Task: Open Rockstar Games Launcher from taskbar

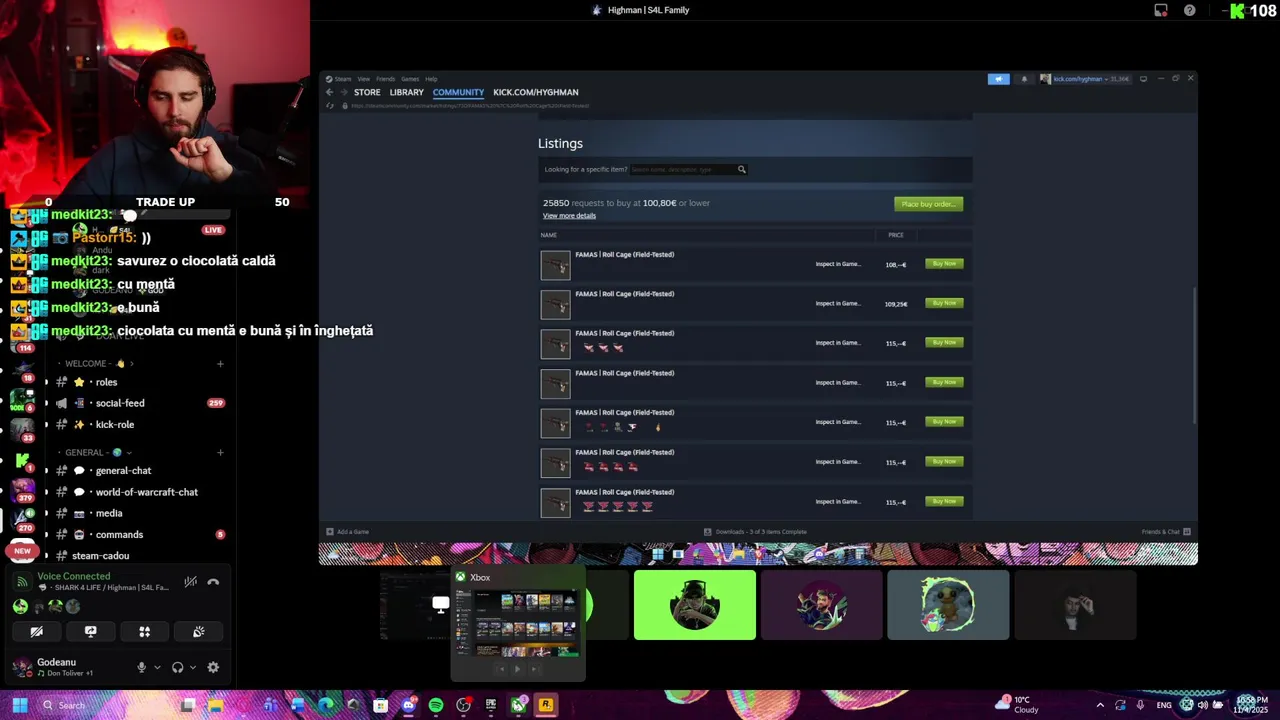Action: coord(545,705)
